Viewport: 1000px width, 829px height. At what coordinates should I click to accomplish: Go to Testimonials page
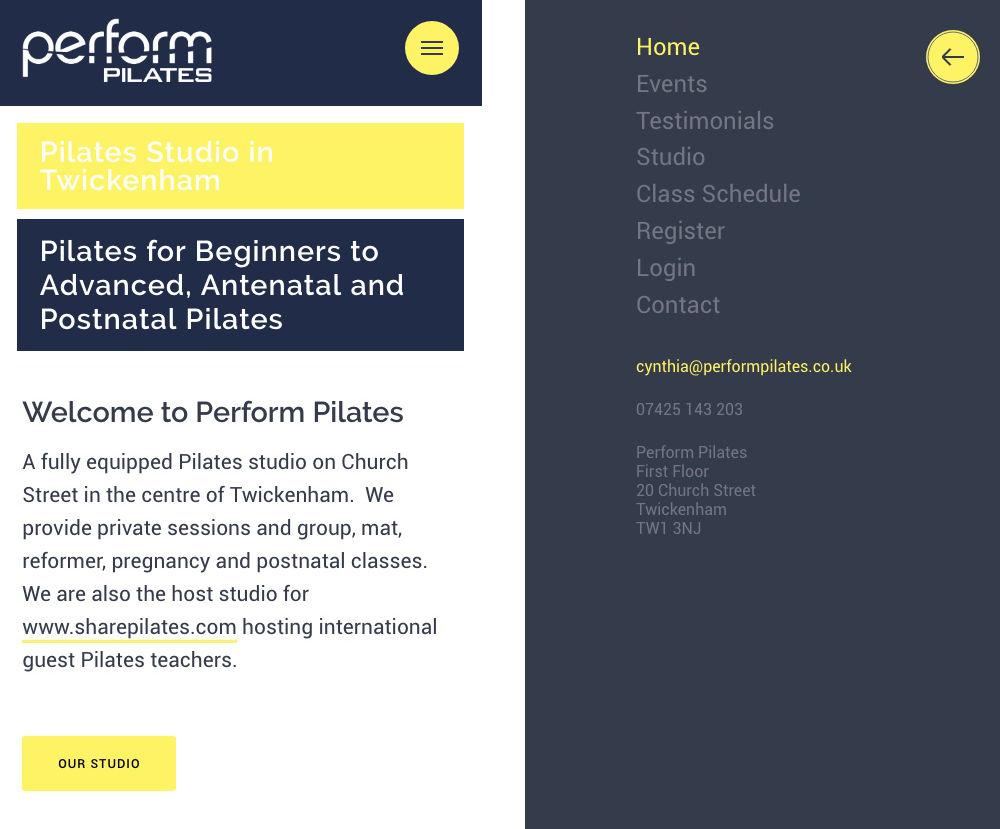[705, 121]
